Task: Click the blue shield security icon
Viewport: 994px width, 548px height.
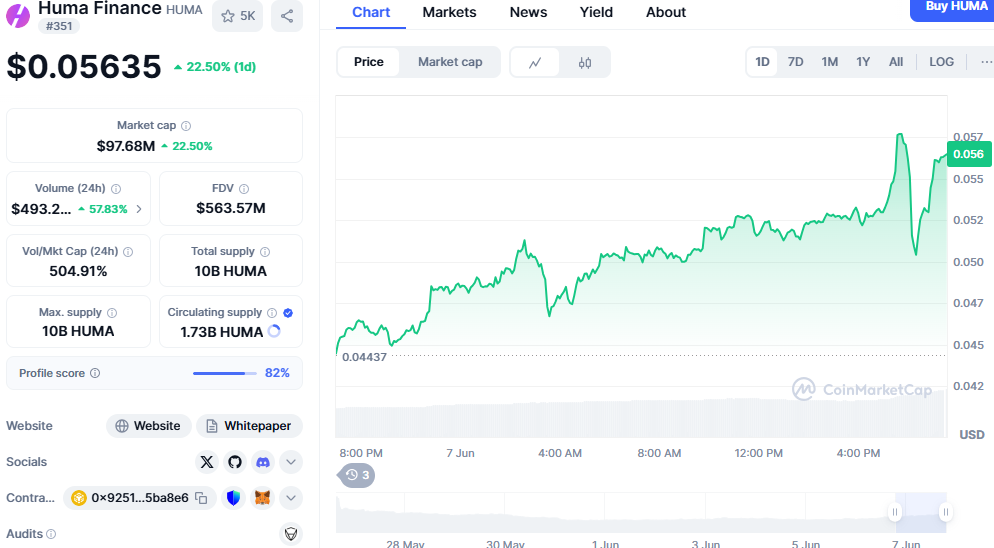Action: [234, 498]
